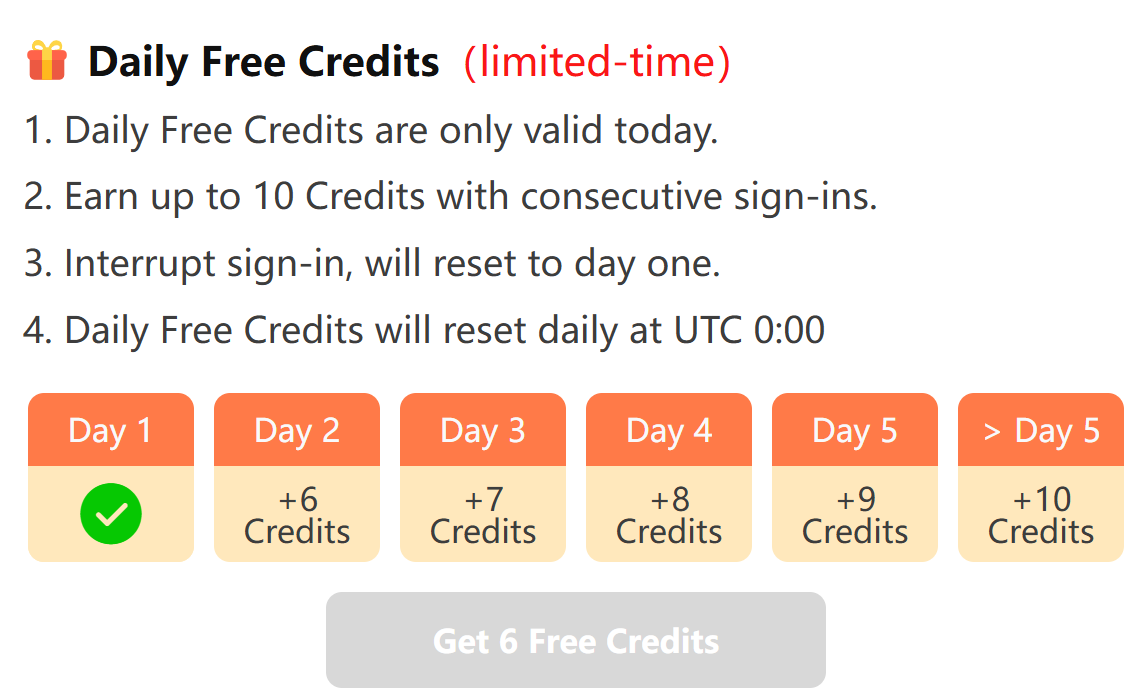Click the rule about interrupting sign-in
This screenshot has width=1145, height=698.
point(372,264)
